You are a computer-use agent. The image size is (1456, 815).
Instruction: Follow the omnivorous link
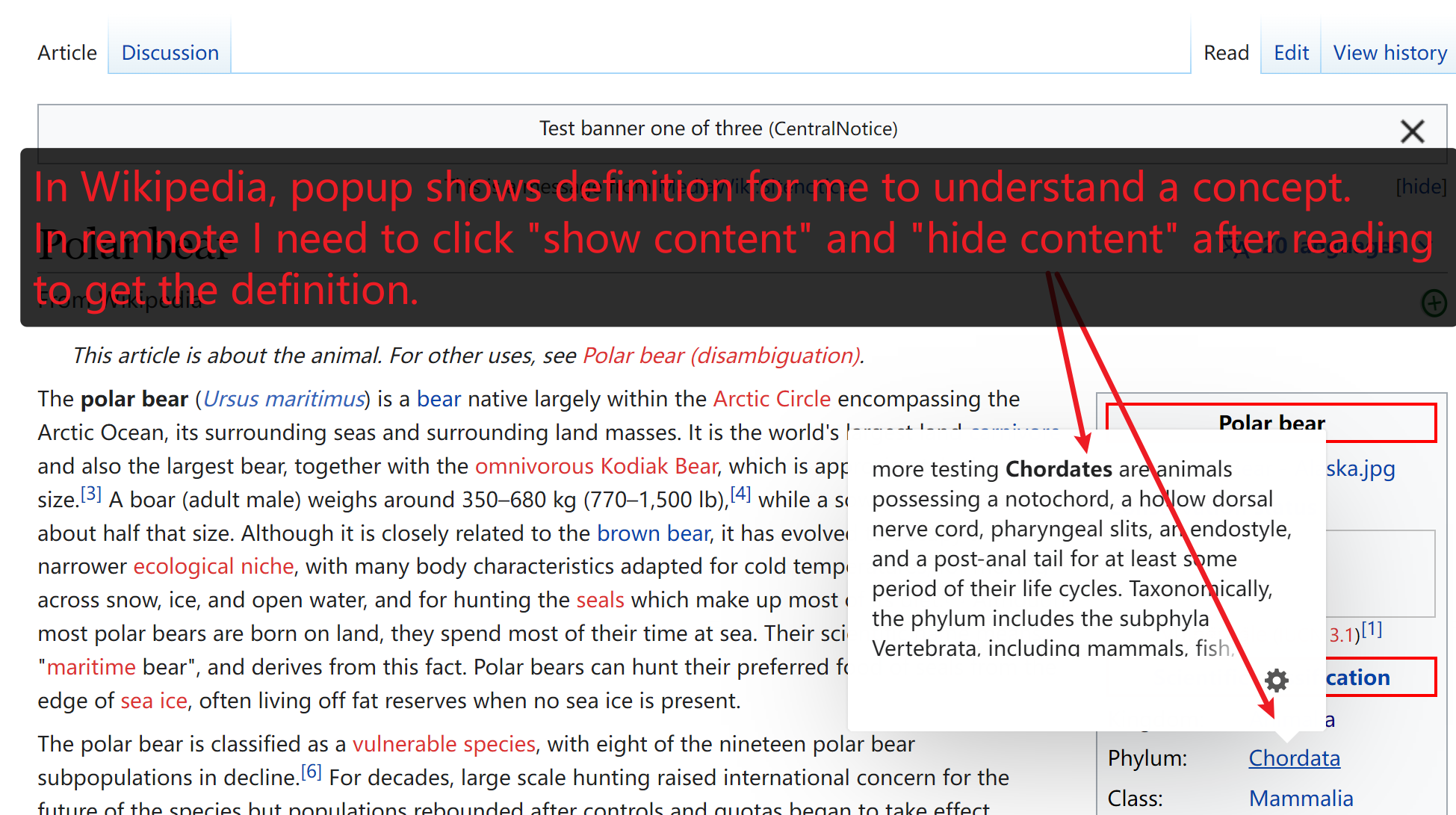534,466
